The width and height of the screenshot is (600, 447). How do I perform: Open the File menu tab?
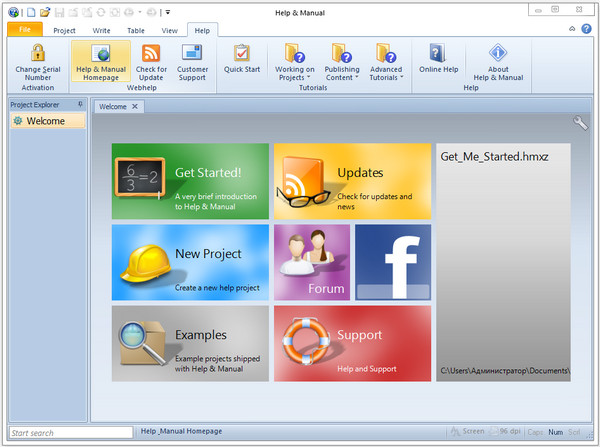(x=25, y=31)
